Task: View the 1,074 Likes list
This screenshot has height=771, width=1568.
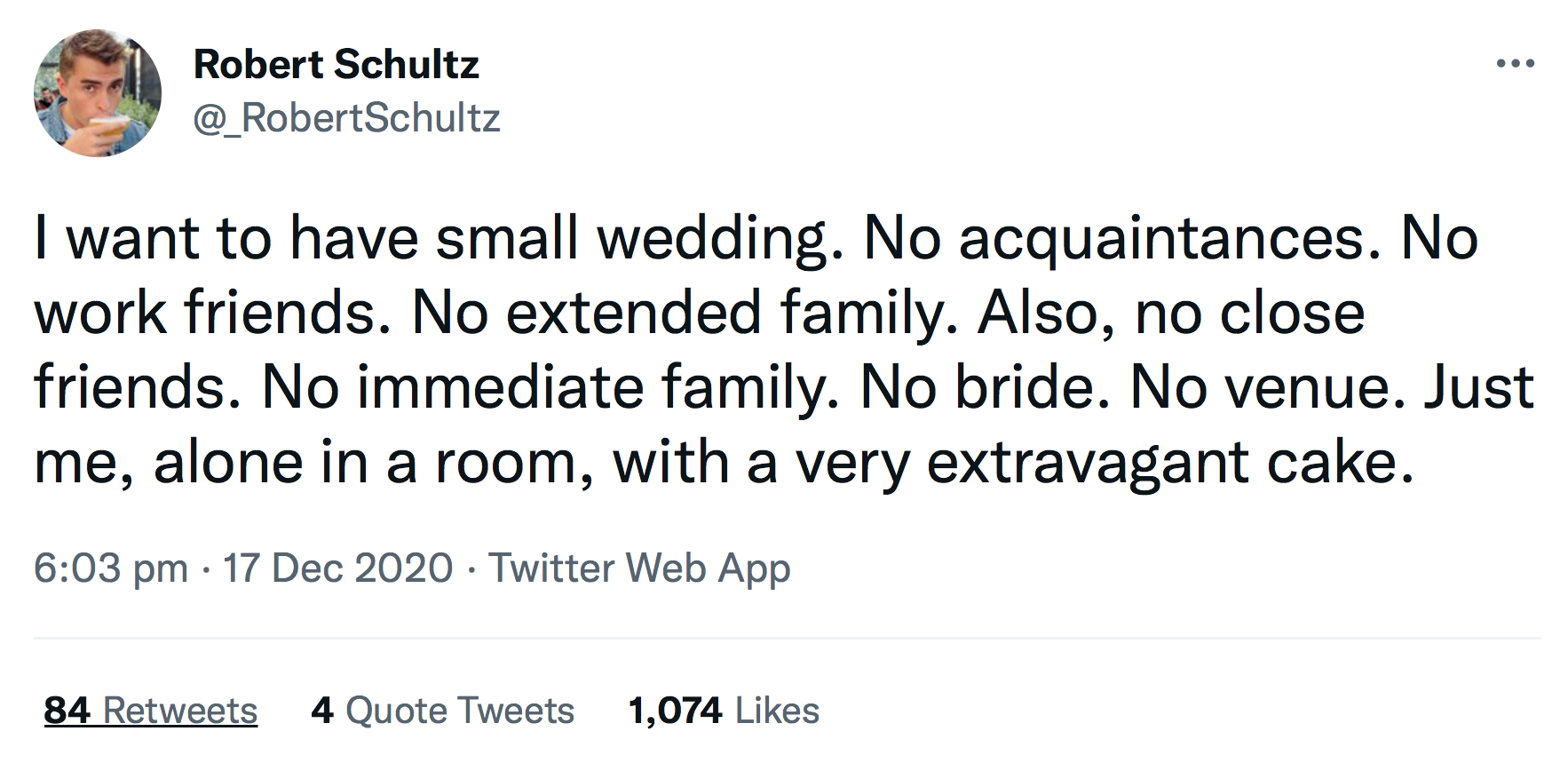Action: tap(724, 711)
